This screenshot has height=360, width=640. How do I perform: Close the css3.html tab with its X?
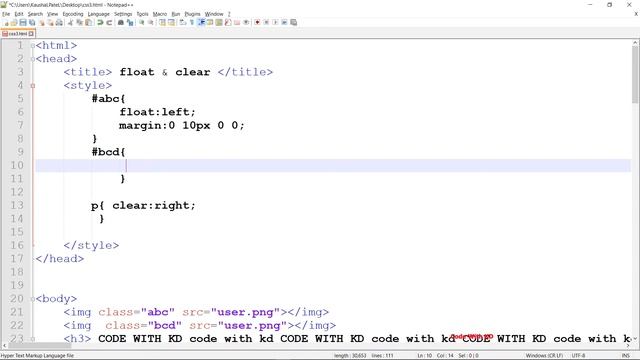(x=31, y=34)
